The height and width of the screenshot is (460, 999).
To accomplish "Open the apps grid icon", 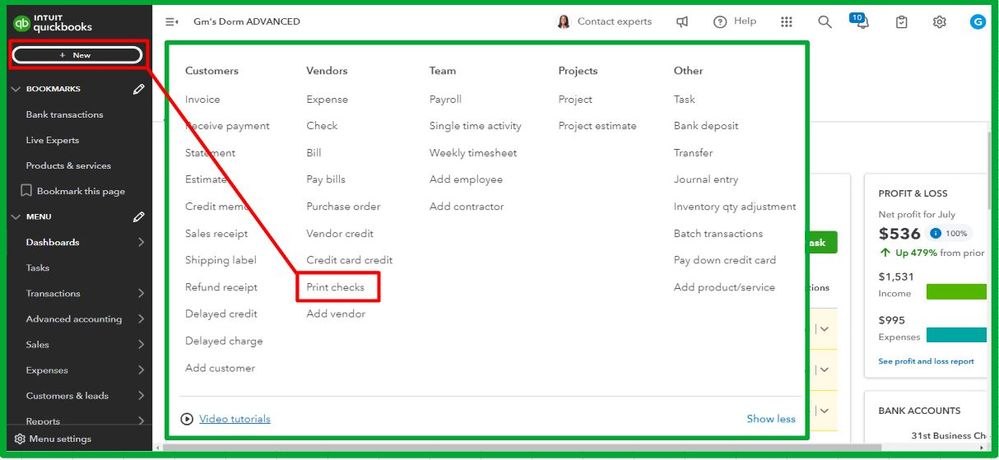I will [x=786, y=22].
